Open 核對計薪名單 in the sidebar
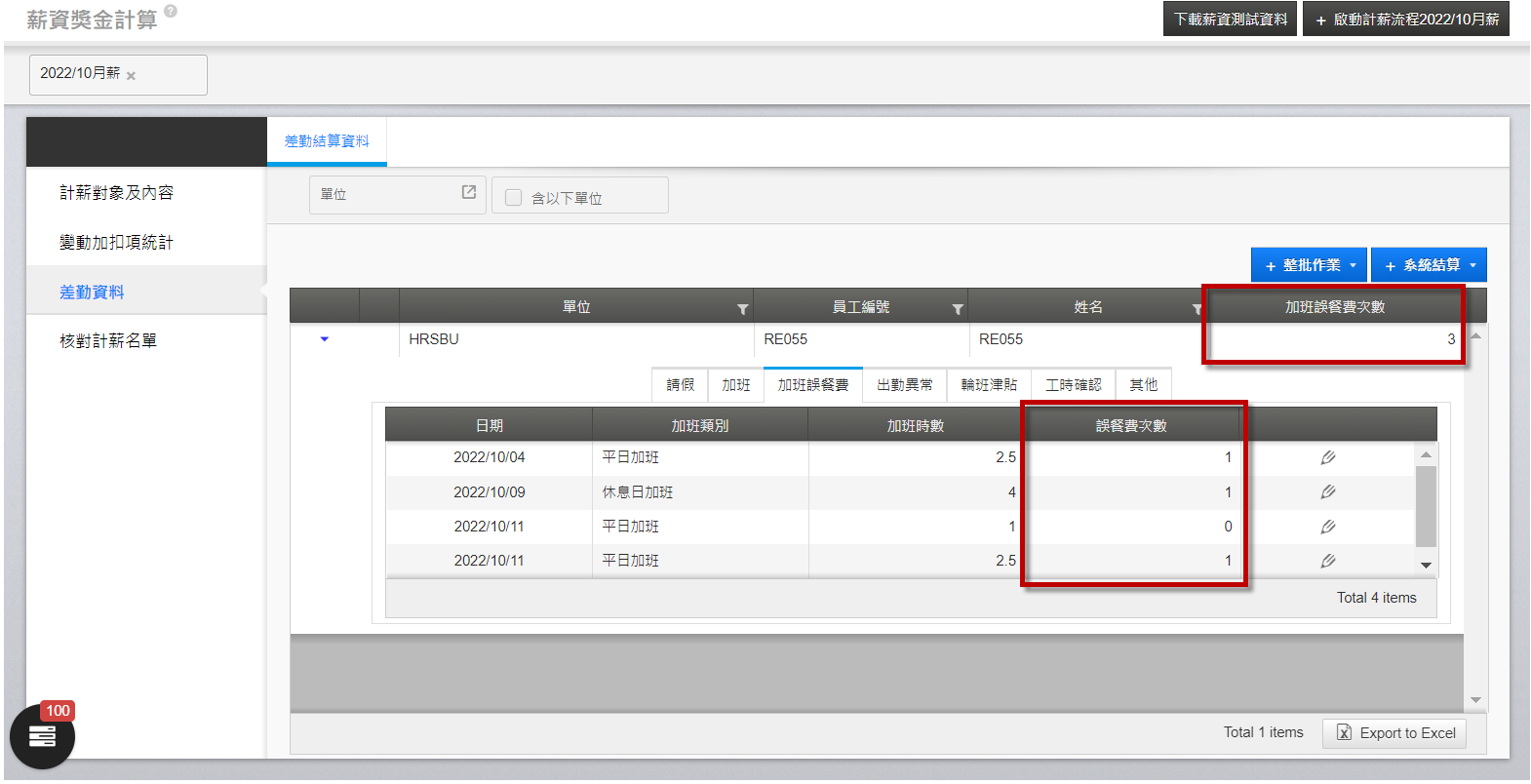This screenshot has height=784, width=1531. (x=108, y=341)
